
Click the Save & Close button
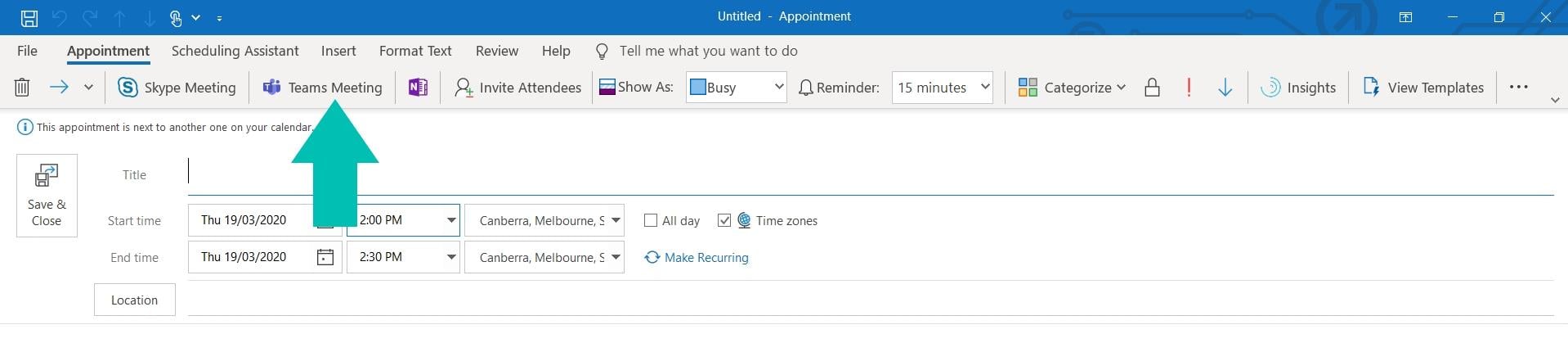(x=47, y=196)
